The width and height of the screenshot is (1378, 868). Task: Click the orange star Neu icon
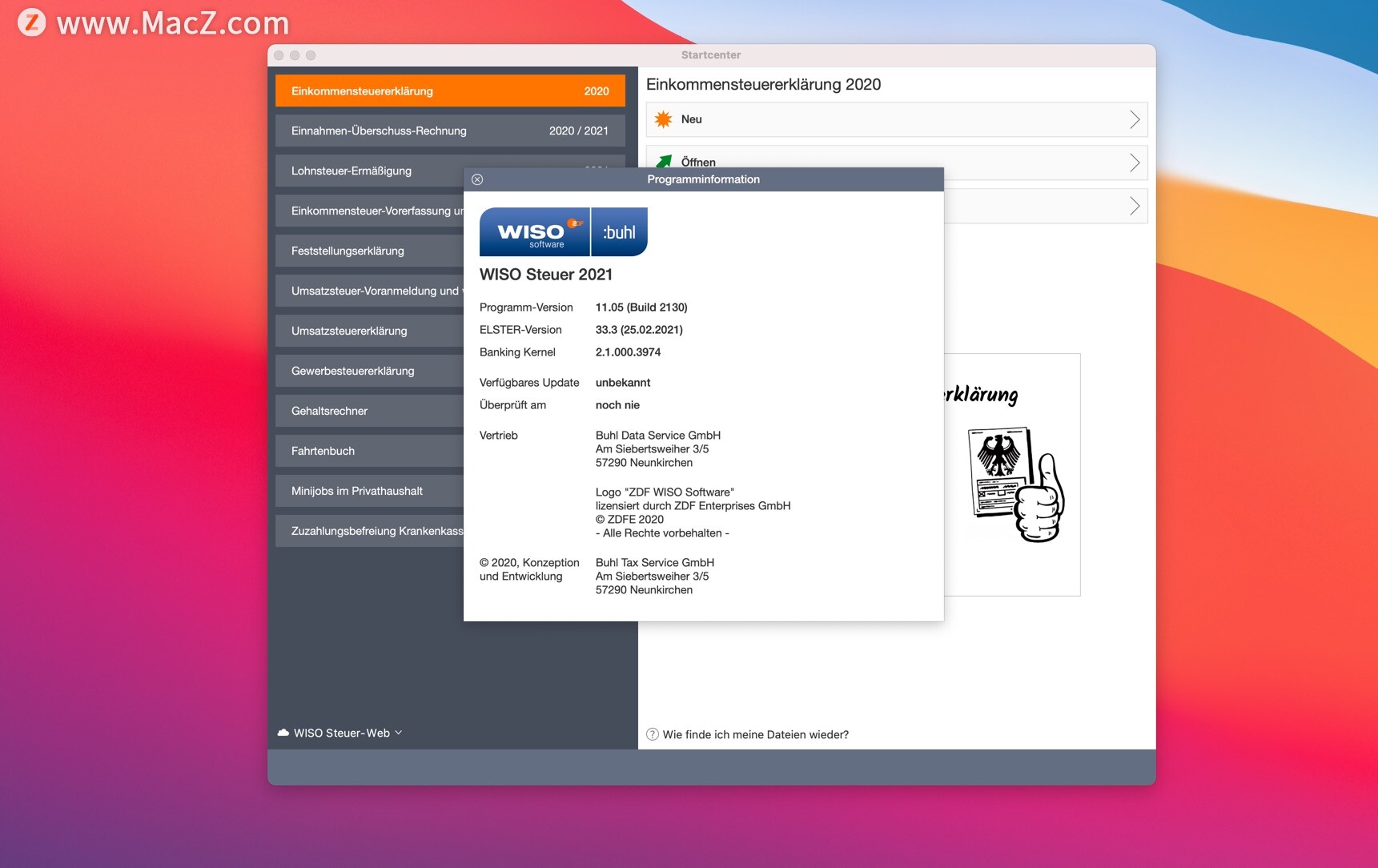[x=663, y=119]
